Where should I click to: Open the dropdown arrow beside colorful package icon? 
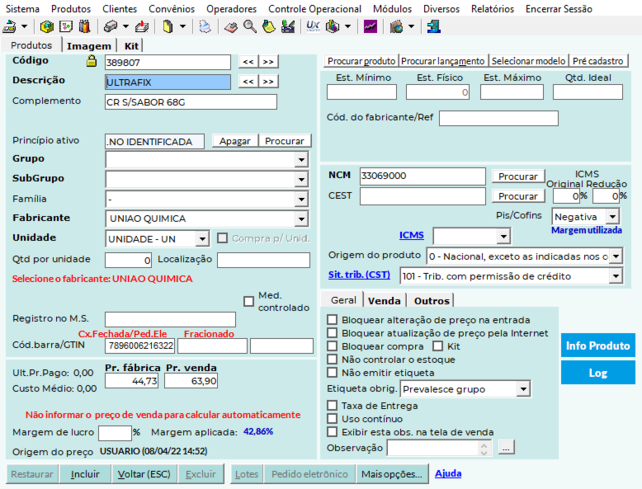(348, 27)
